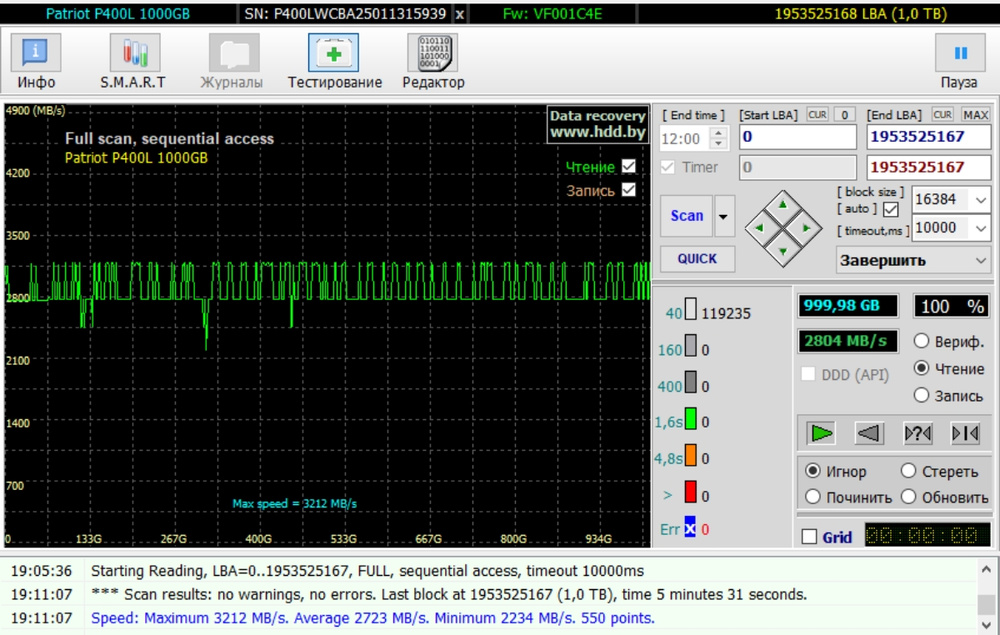Start a QUICK scan

pyautogui.click(x=697, y=258)
